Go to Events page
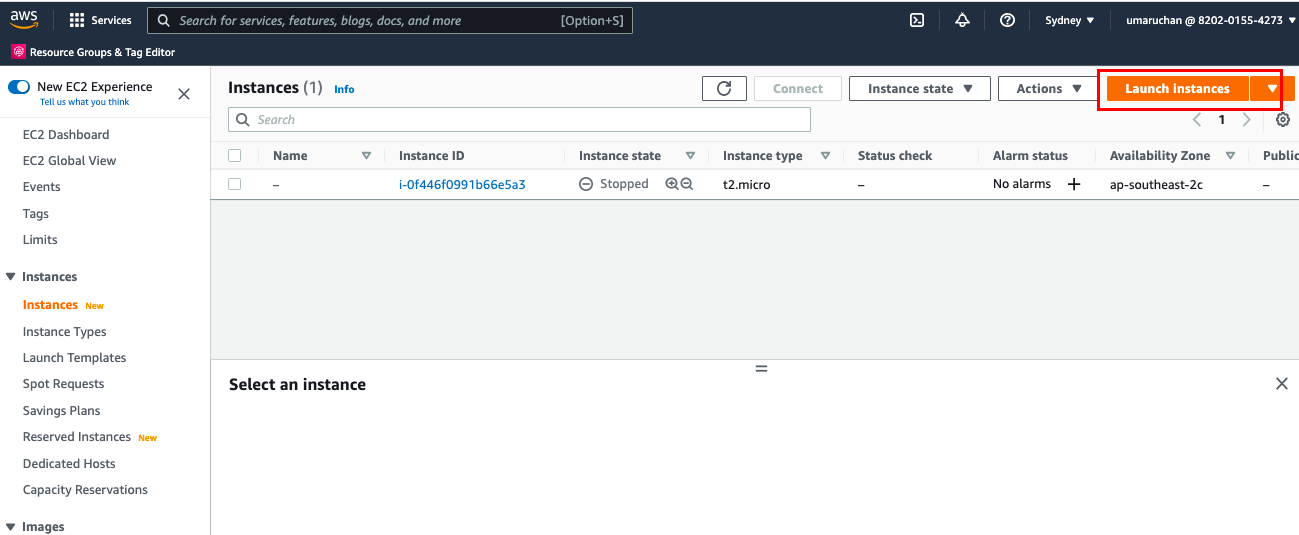This screenshot has height=535, width=1299. pos(42,187)
